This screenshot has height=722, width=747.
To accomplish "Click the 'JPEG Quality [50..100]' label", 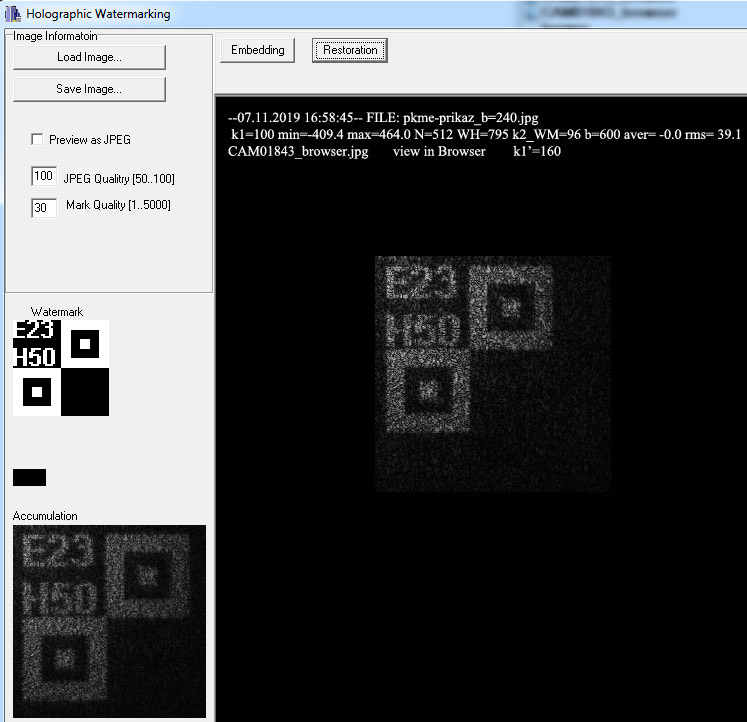I will coord(119,179).
